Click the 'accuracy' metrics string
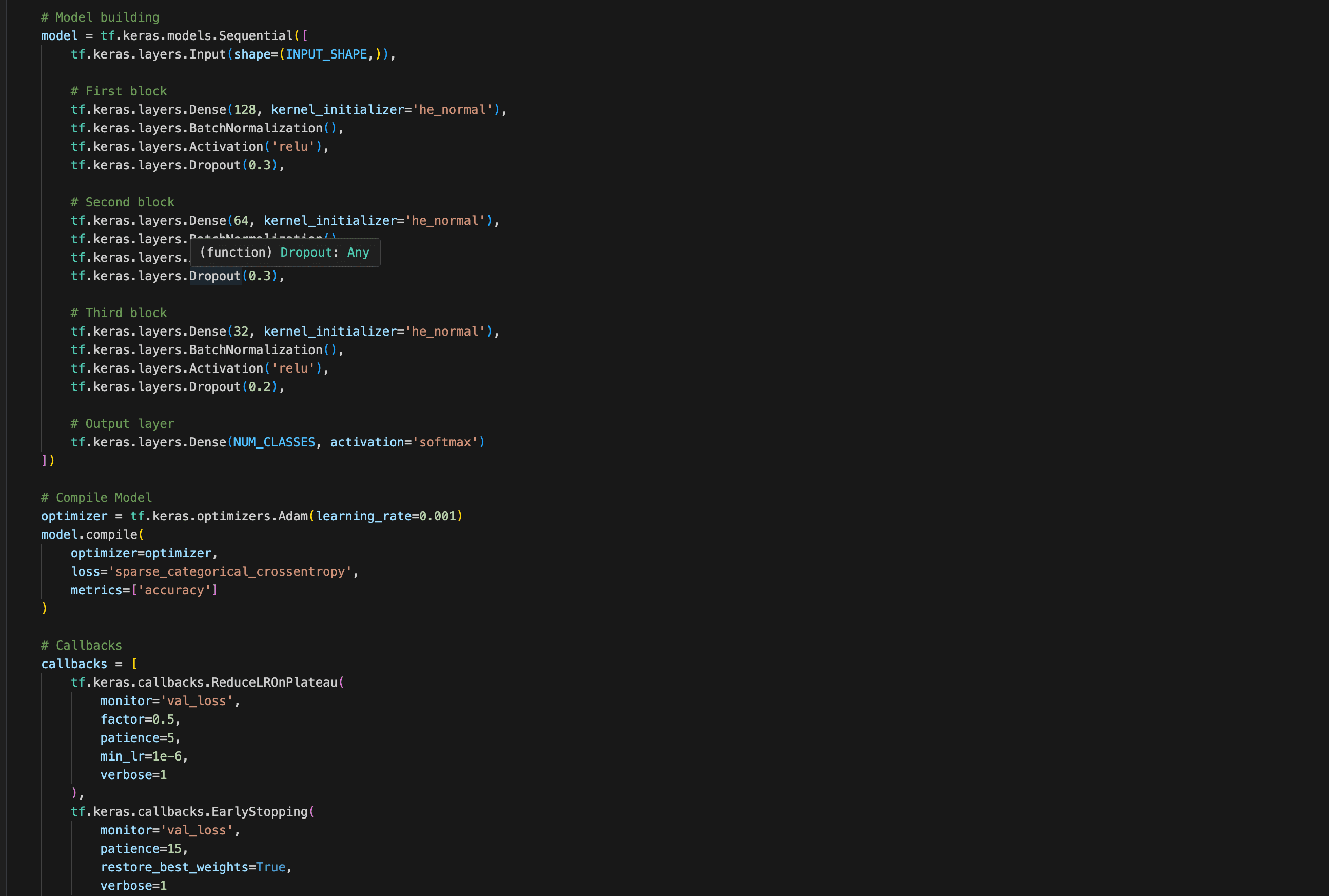Viewport: 1329px width, 896px height. 174,590
